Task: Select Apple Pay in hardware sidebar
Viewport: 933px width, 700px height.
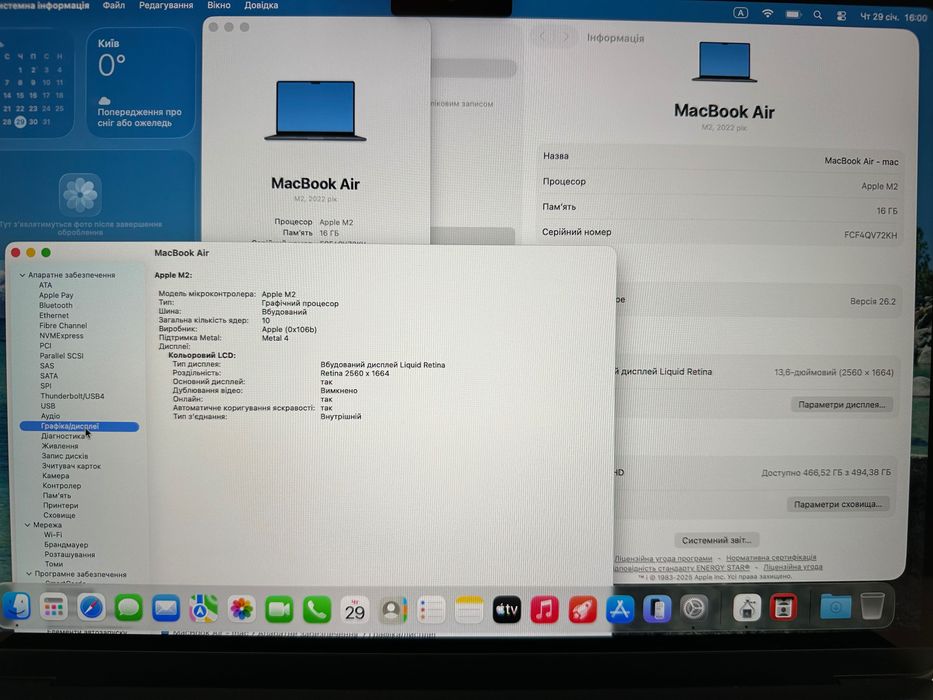Action: click(x=56, y=295)
